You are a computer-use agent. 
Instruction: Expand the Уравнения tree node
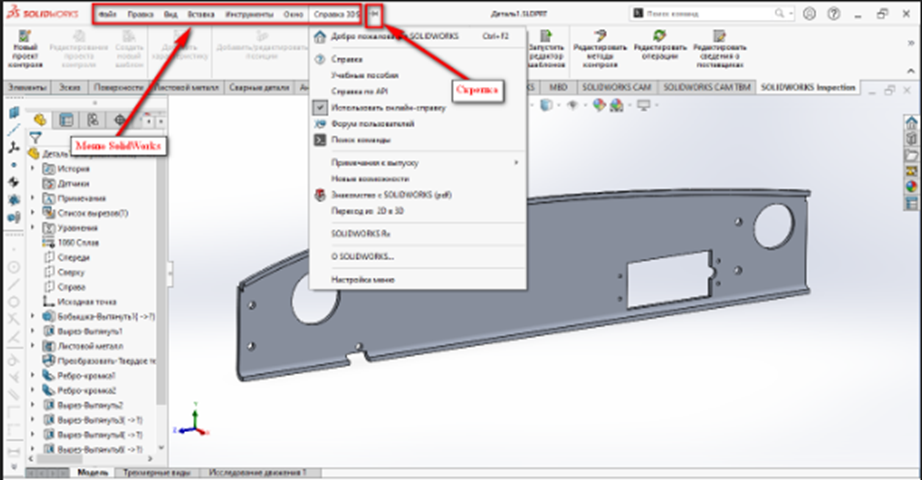(x=33, y=228)
